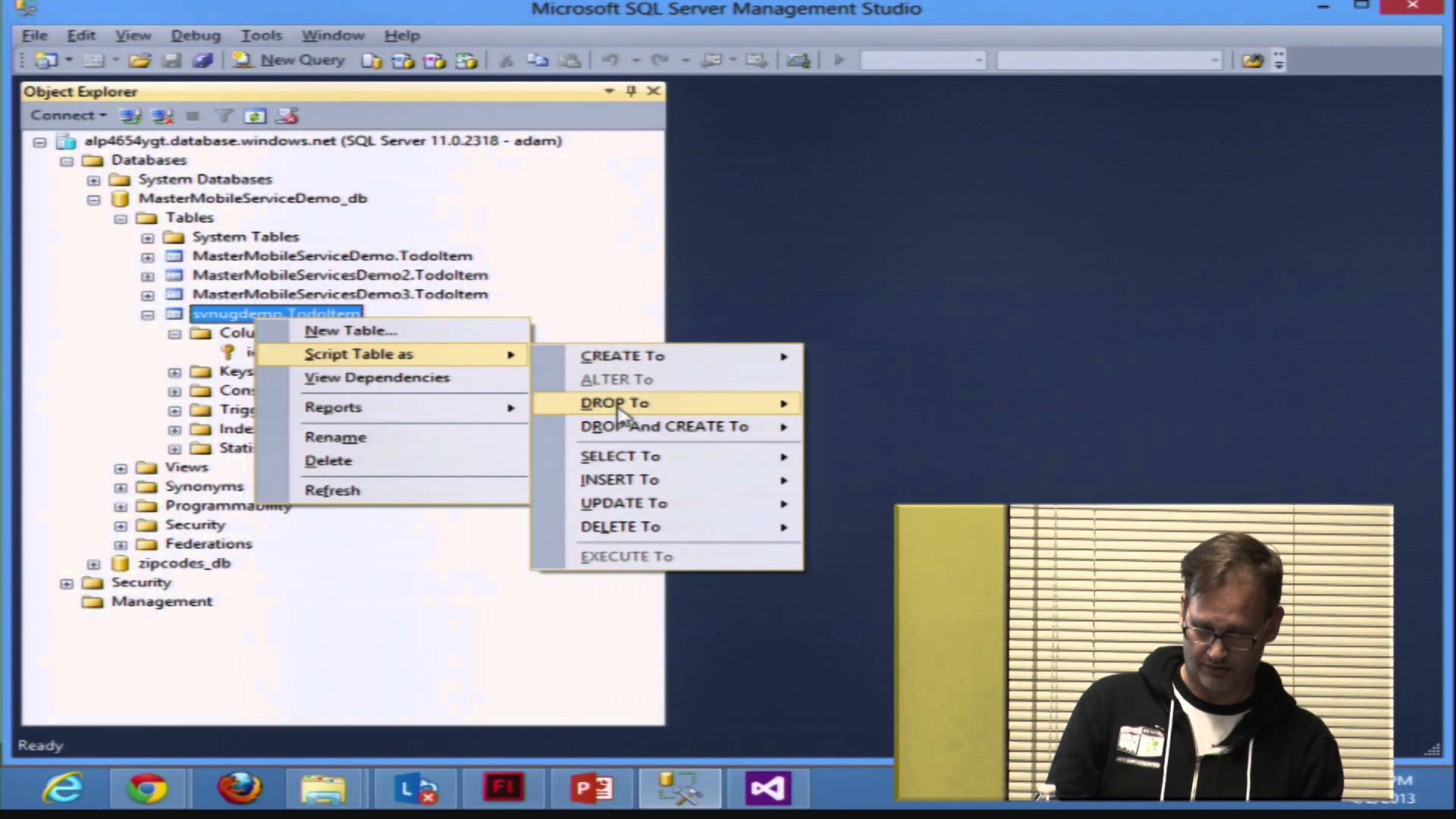Image resolution: width=1456 pixels, height=819 pixels.
Task: Collapse the alp4654ygt server node
Action: [x=39, y=142]
